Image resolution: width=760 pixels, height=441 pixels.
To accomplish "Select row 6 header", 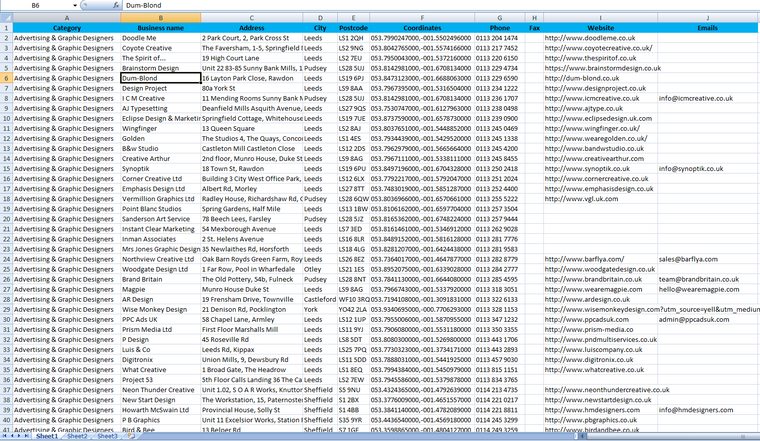I will 6,78.
